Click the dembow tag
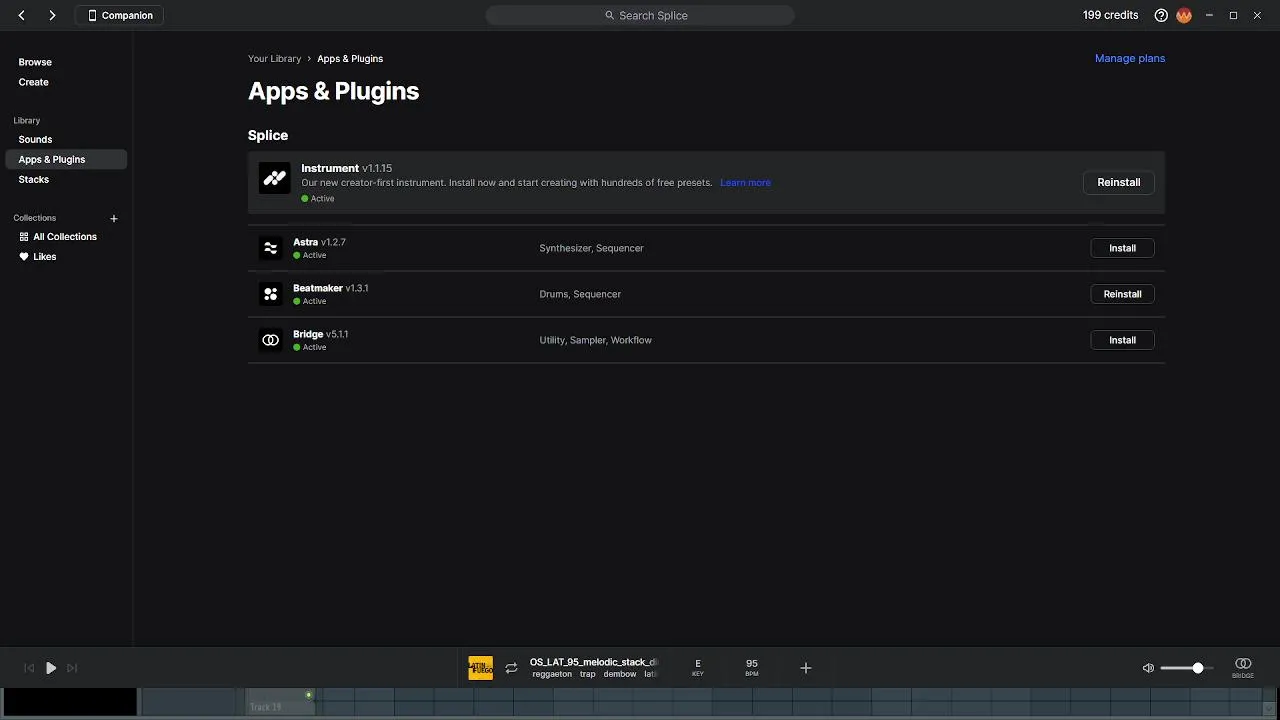 (620, 674)
